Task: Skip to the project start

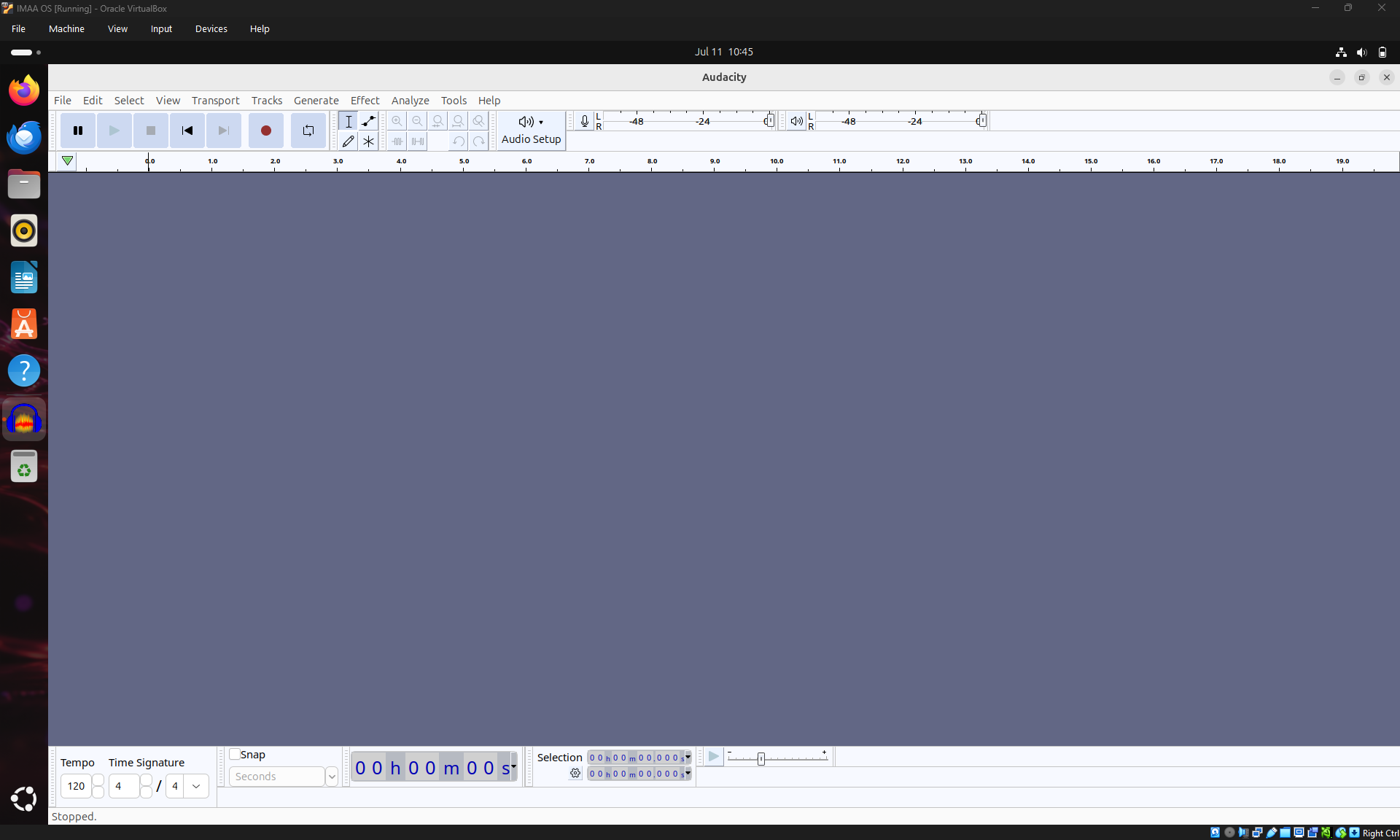Action: (x=187, y=131)
